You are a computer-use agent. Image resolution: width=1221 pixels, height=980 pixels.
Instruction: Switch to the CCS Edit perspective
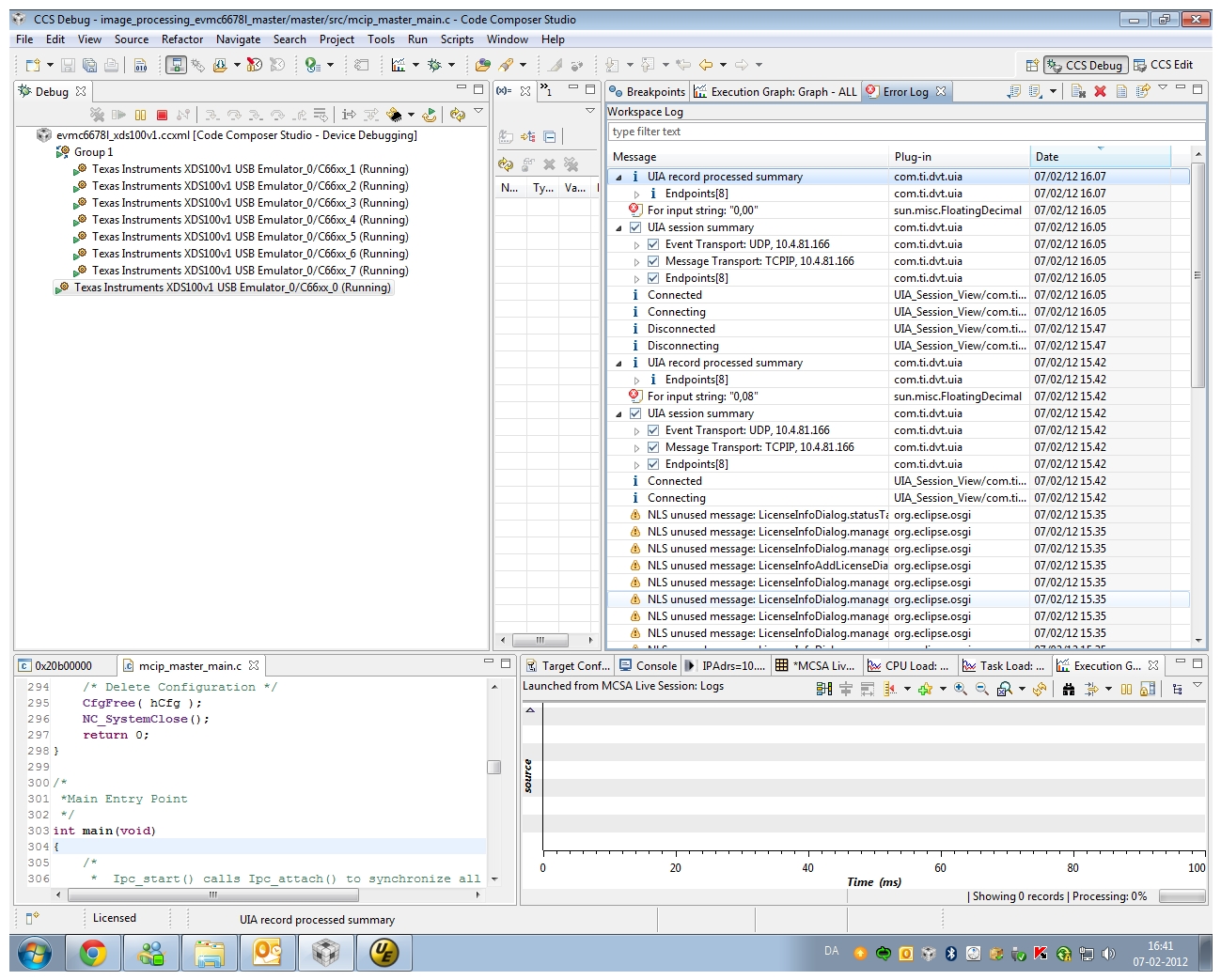(1164, 65)
